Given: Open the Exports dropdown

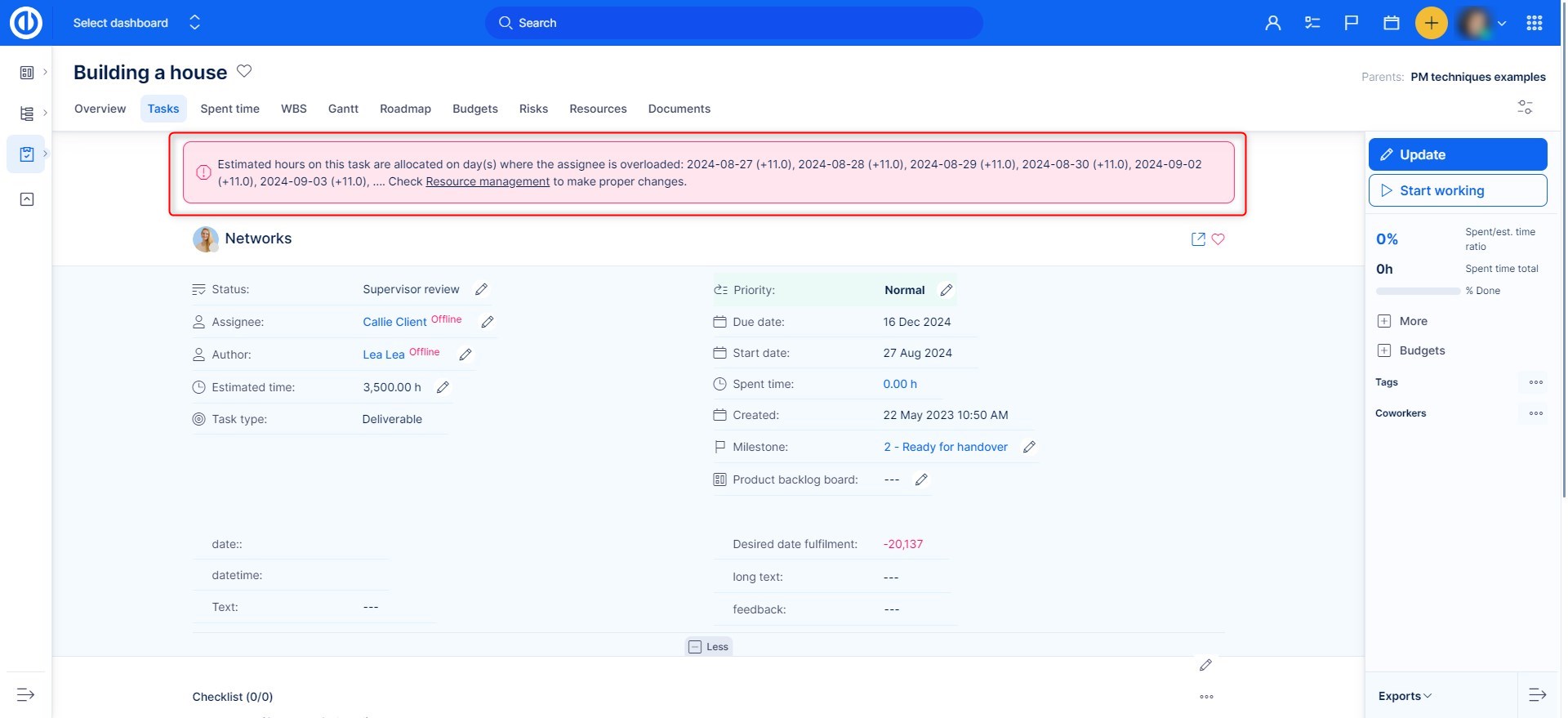Looking at the screenshot, I should pos(1405,696).
